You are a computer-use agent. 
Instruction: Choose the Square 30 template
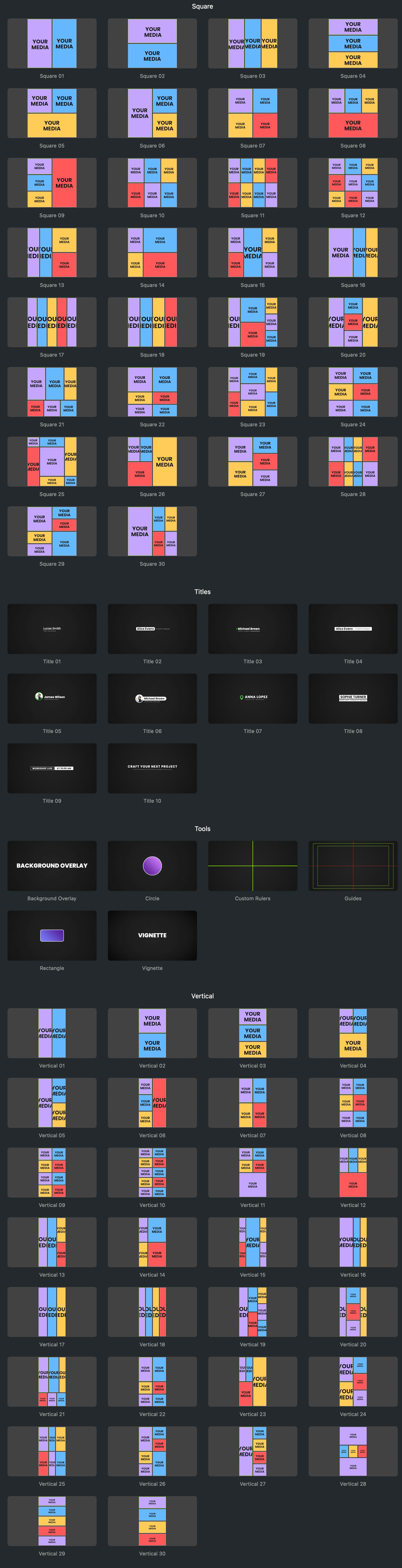[x=152, y=531]
